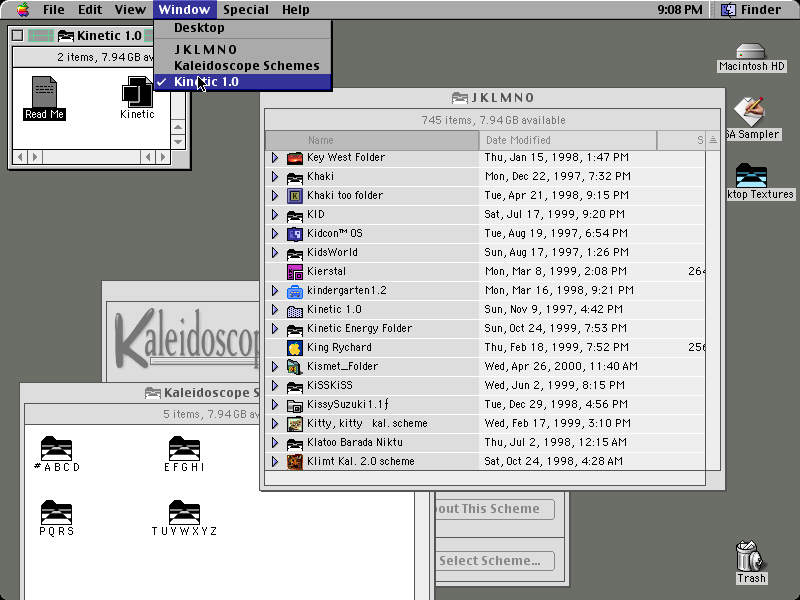Expand the Kinetic Energy Folder triangle

click(274, 329)
